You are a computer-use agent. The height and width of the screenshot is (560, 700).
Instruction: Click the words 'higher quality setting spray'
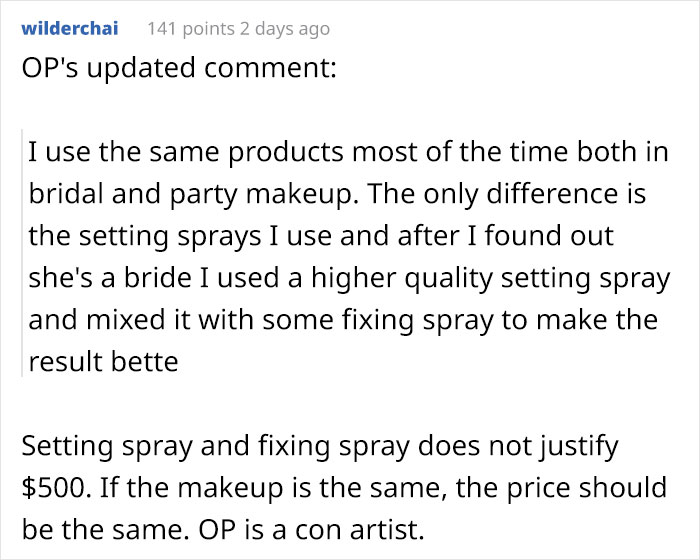point(491,279)
